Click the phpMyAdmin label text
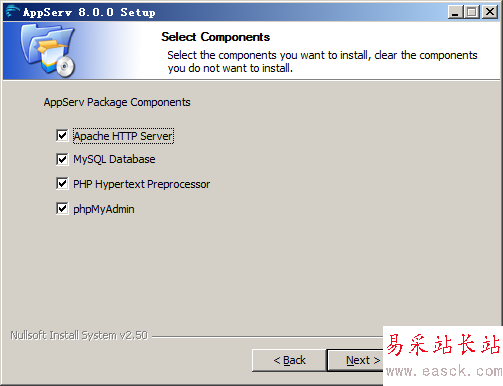This screenshot has height=386, width=503. pyautogui.click(x=104, y=209)
